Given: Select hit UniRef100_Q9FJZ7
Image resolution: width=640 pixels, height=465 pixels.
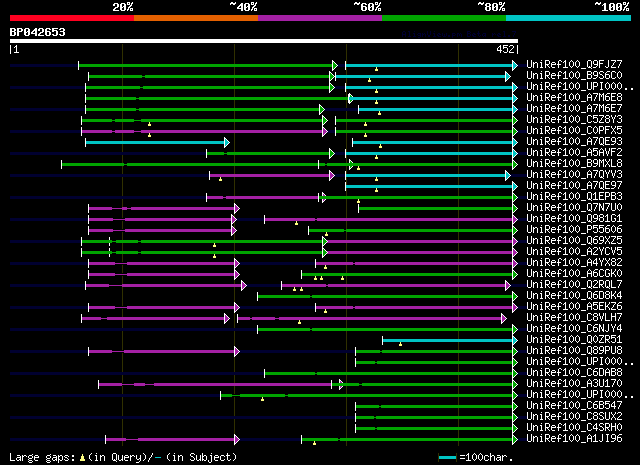Looking at the screenshot, I should coord(574,65).
